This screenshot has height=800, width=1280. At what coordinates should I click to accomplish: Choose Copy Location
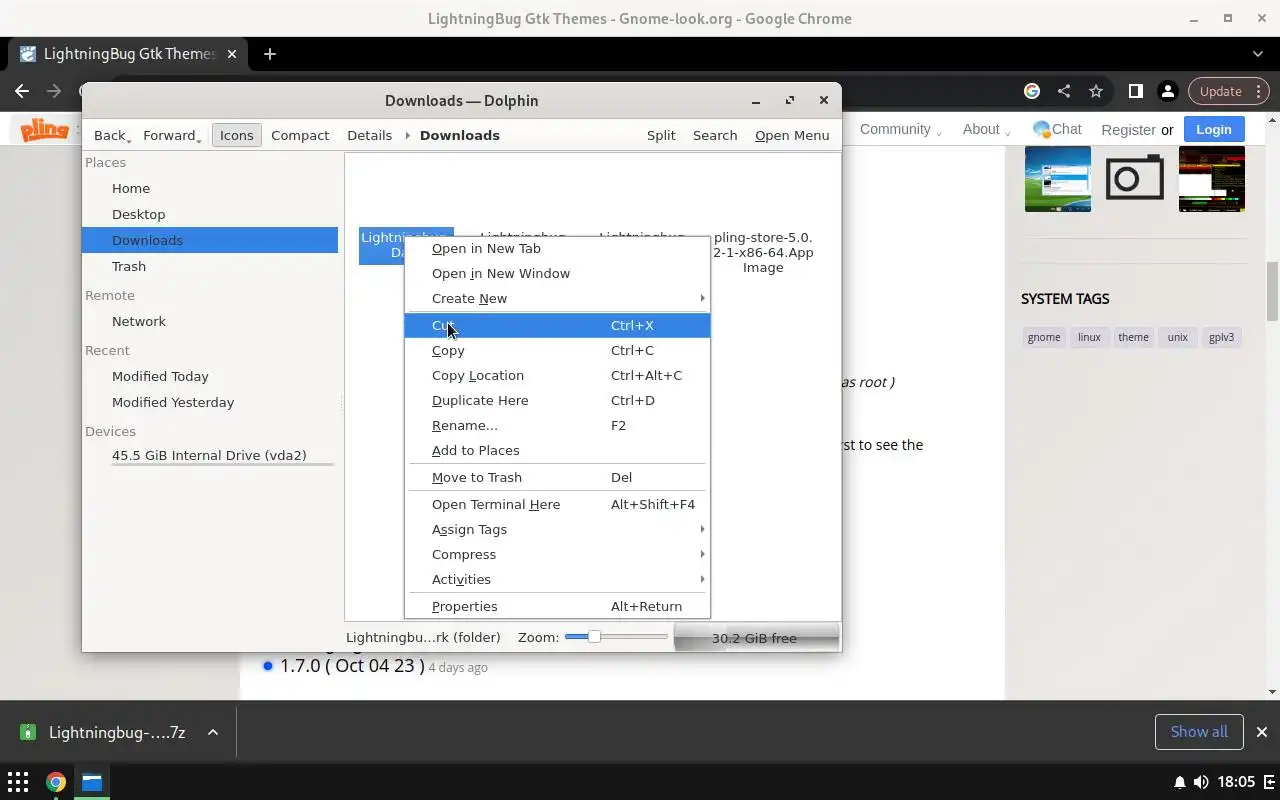[557, 375]
